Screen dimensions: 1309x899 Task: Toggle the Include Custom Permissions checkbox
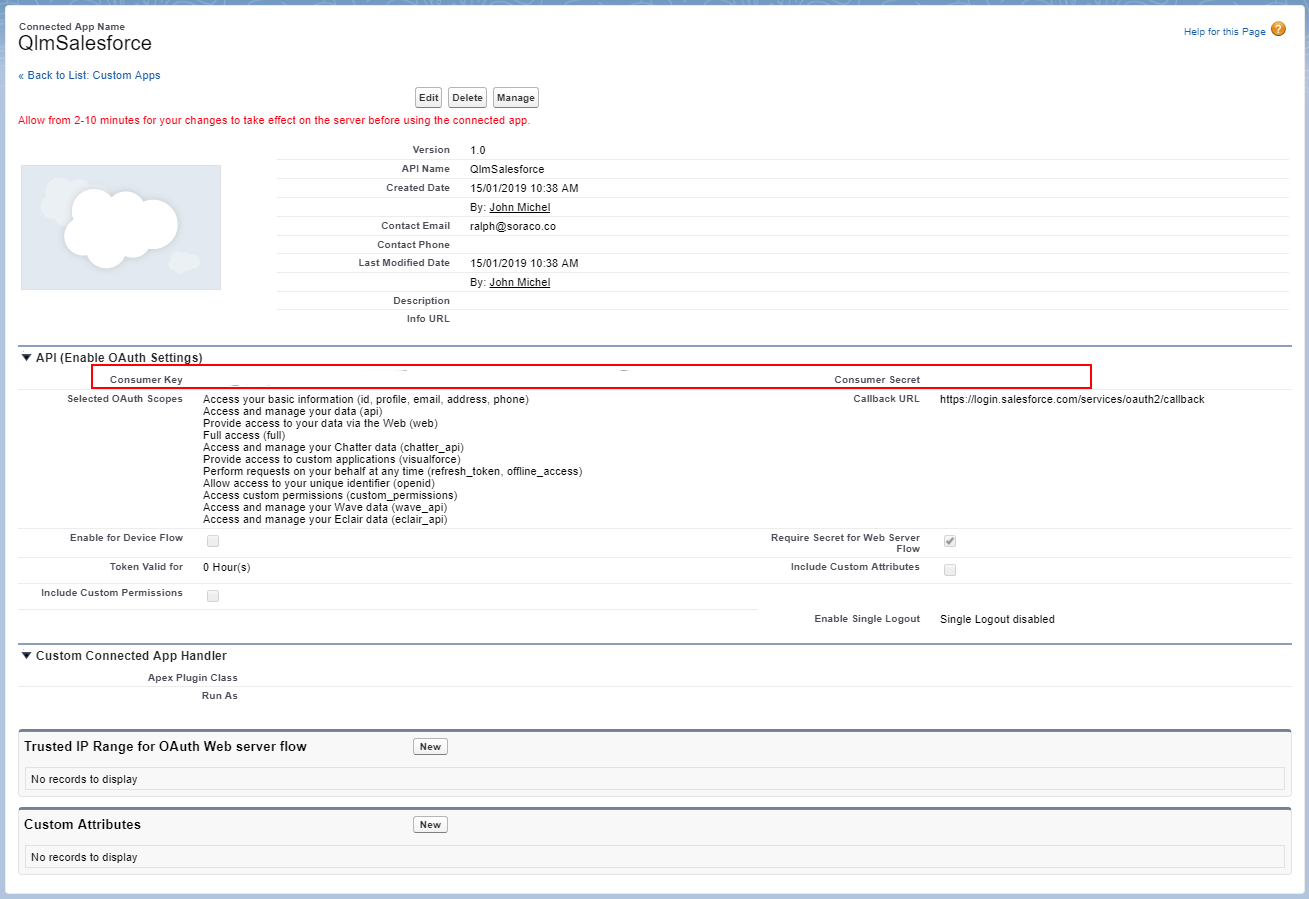tap(213, 596)
